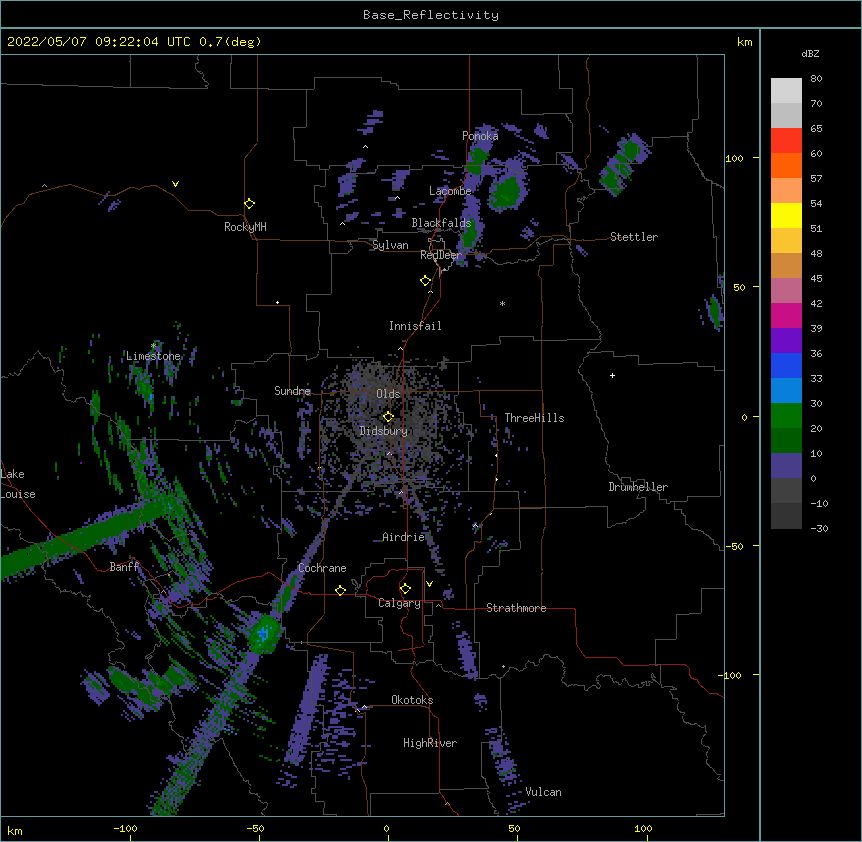Click the HighRiver label
The height and width of the screenshot is (842, 862).
click(430, 743)
